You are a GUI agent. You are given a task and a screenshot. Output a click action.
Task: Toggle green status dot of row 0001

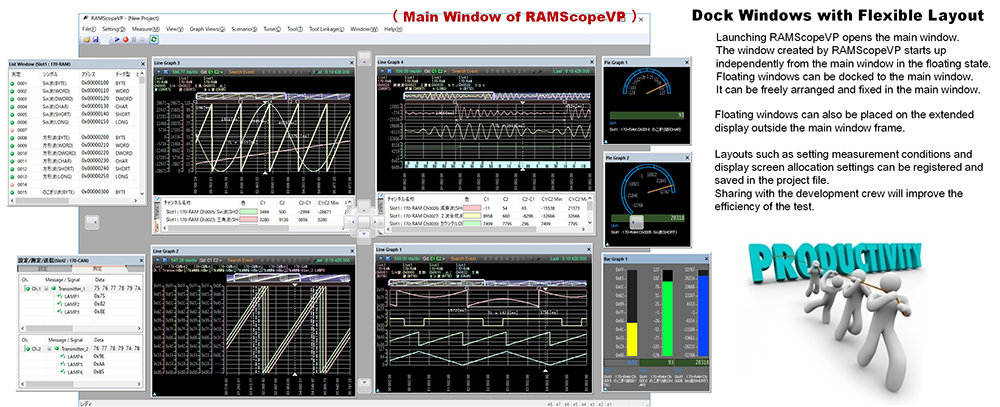[x=12, y=84]
